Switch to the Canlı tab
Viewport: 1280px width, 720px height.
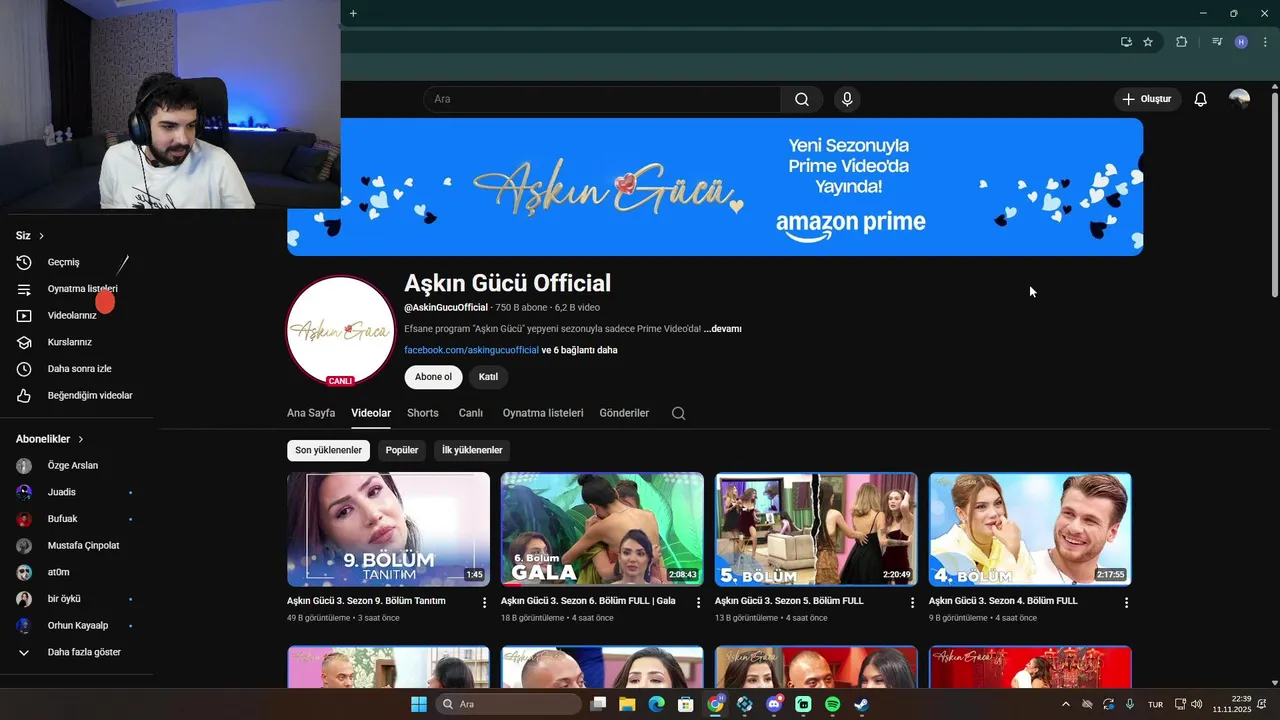coord(471,413)
